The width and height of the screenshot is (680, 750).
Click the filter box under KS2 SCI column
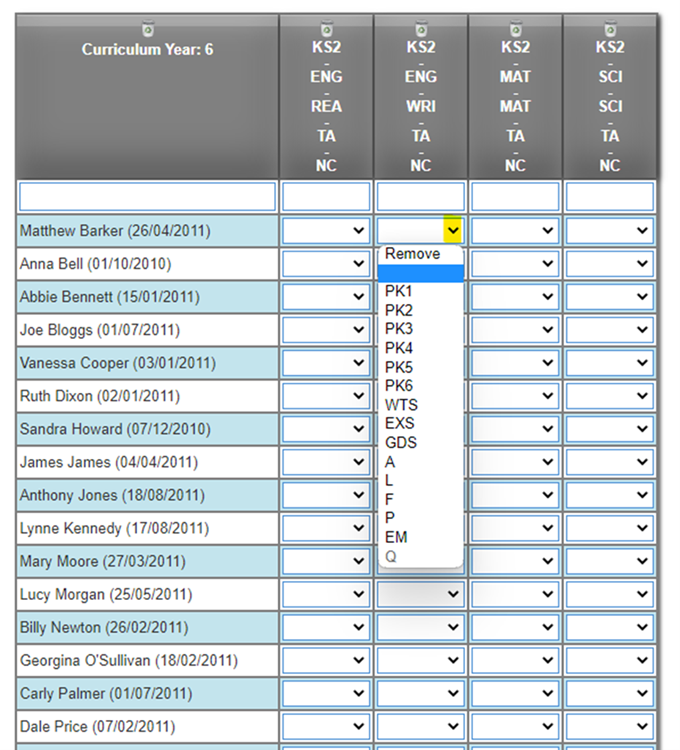[x=610, y=196]
